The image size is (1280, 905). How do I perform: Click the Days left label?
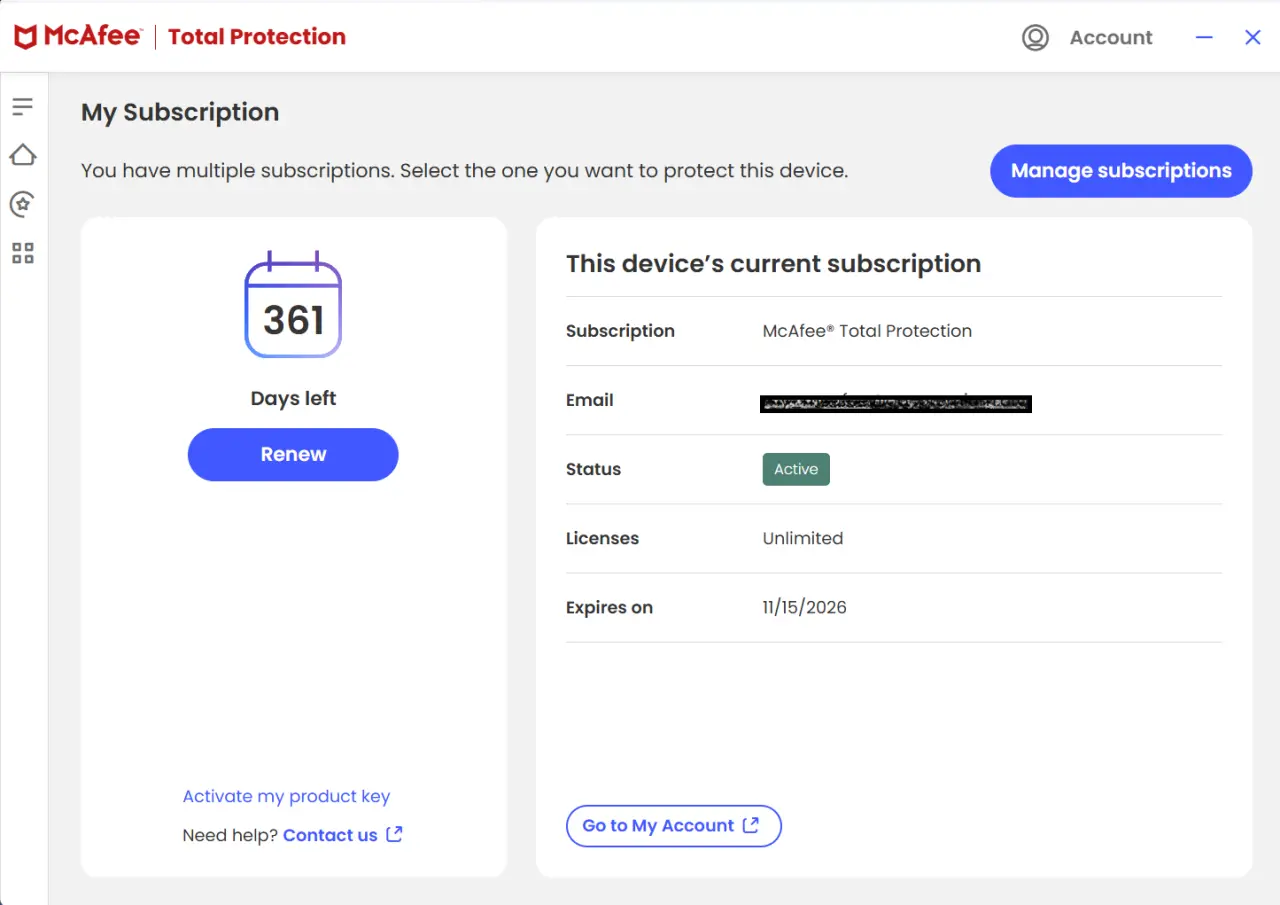click(x=293, y=398)
